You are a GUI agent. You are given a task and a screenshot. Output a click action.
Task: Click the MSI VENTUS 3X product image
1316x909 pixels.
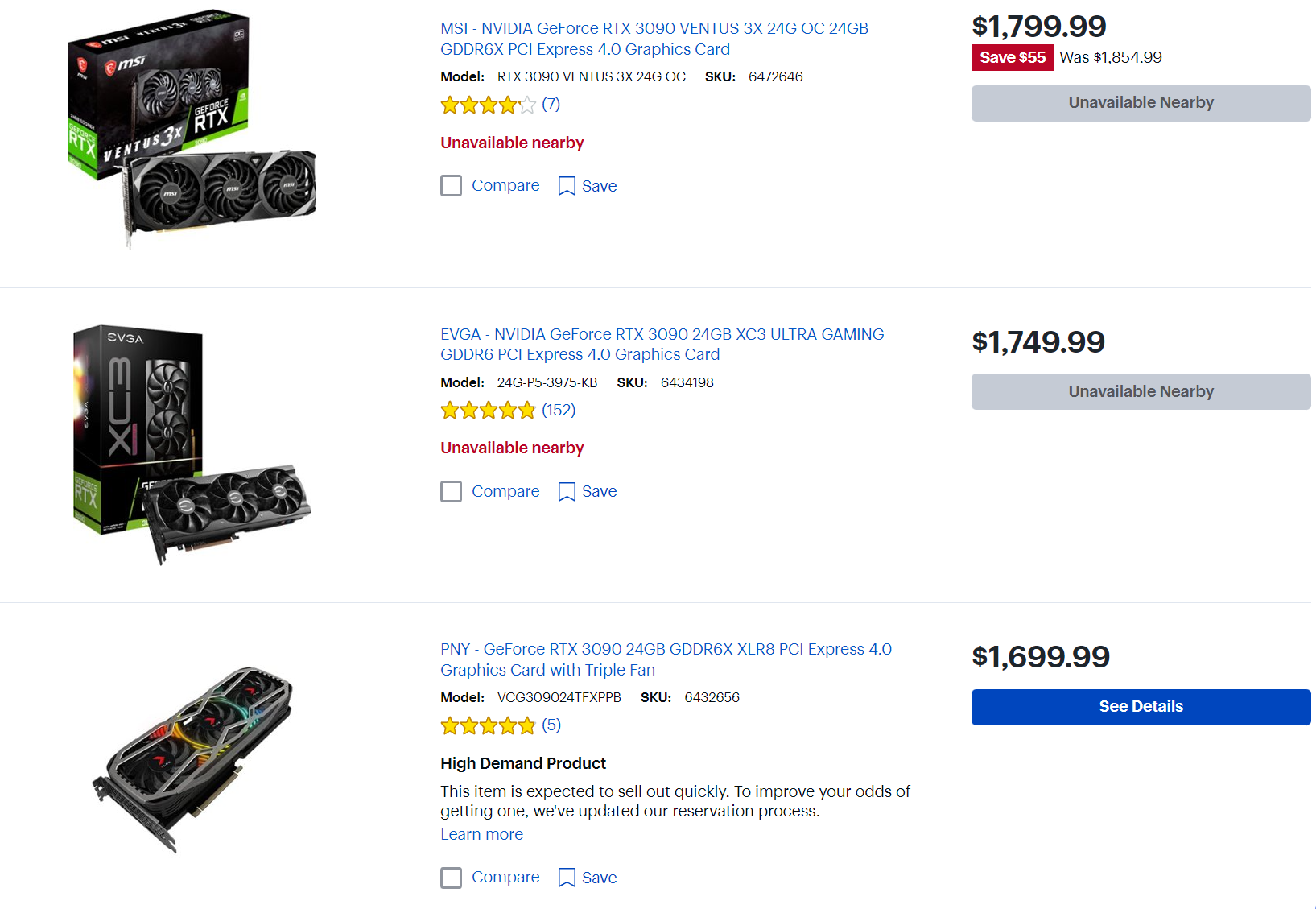click(x=192, y=129)
